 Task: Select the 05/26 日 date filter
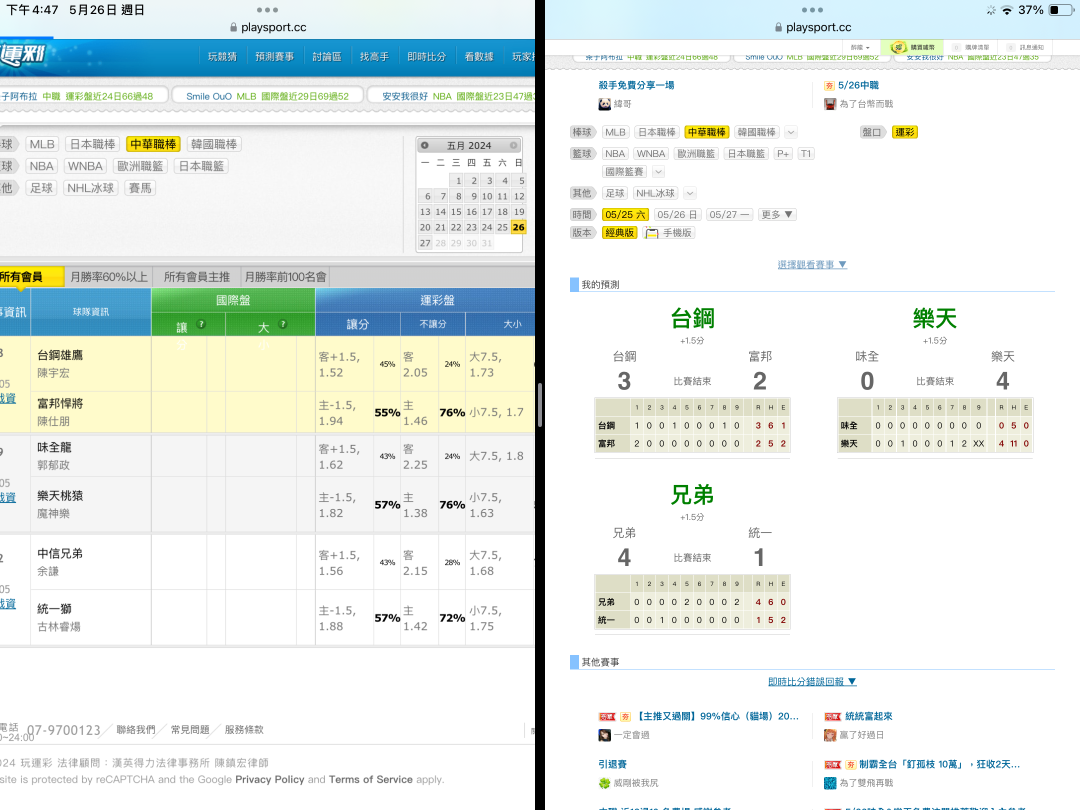(x=677, y=215)
